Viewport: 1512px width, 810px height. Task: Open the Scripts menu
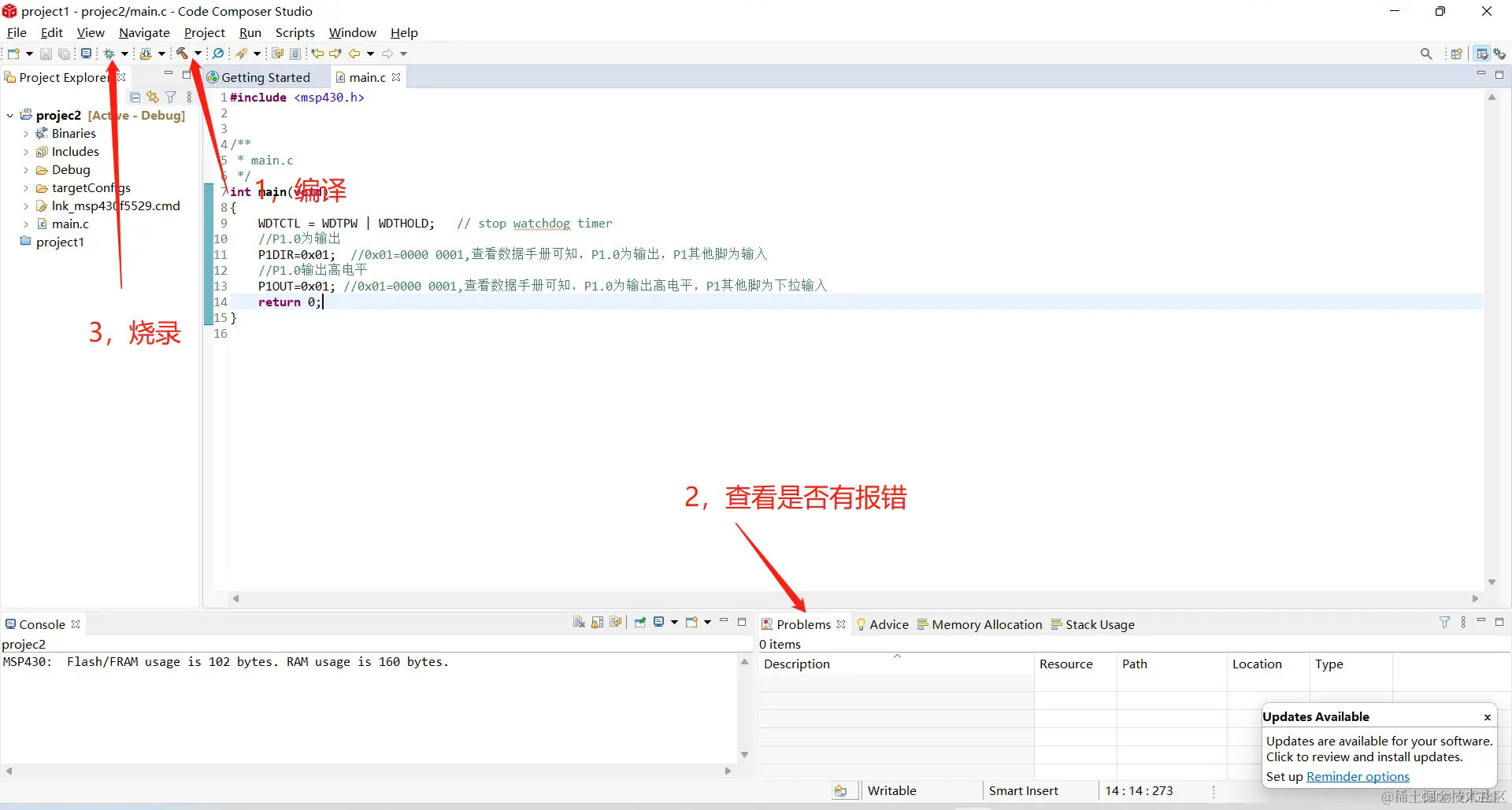click(x=295, y=33)
